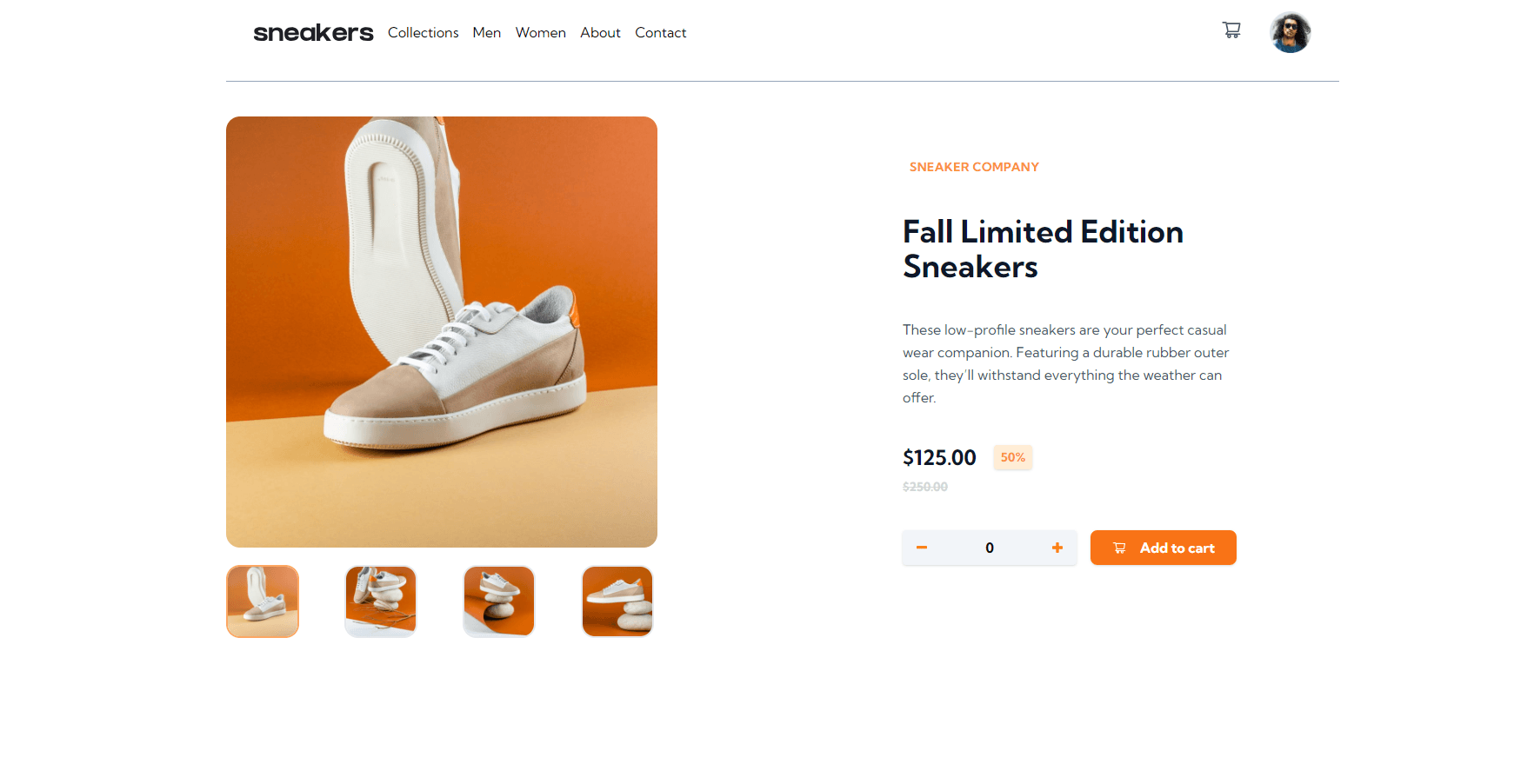Decrease quantity with the minus icon
1514x784 pixels.
tap(922, 548)
